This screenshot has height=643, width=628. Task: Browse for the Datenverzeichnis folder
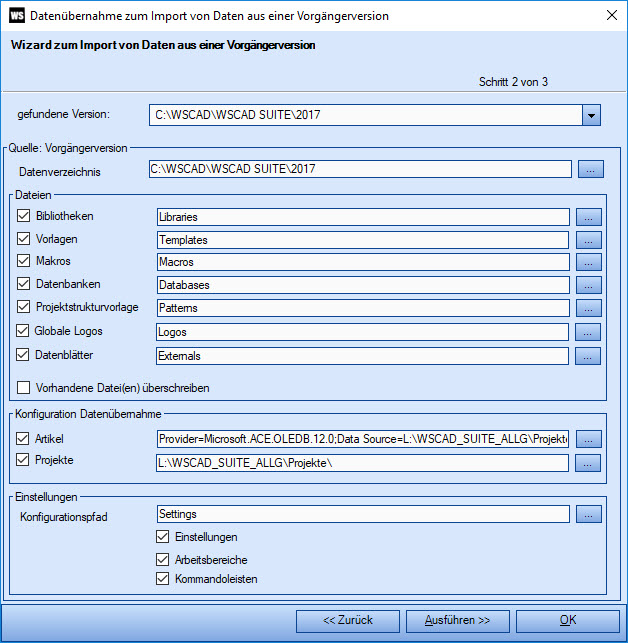tap(591, 169)
